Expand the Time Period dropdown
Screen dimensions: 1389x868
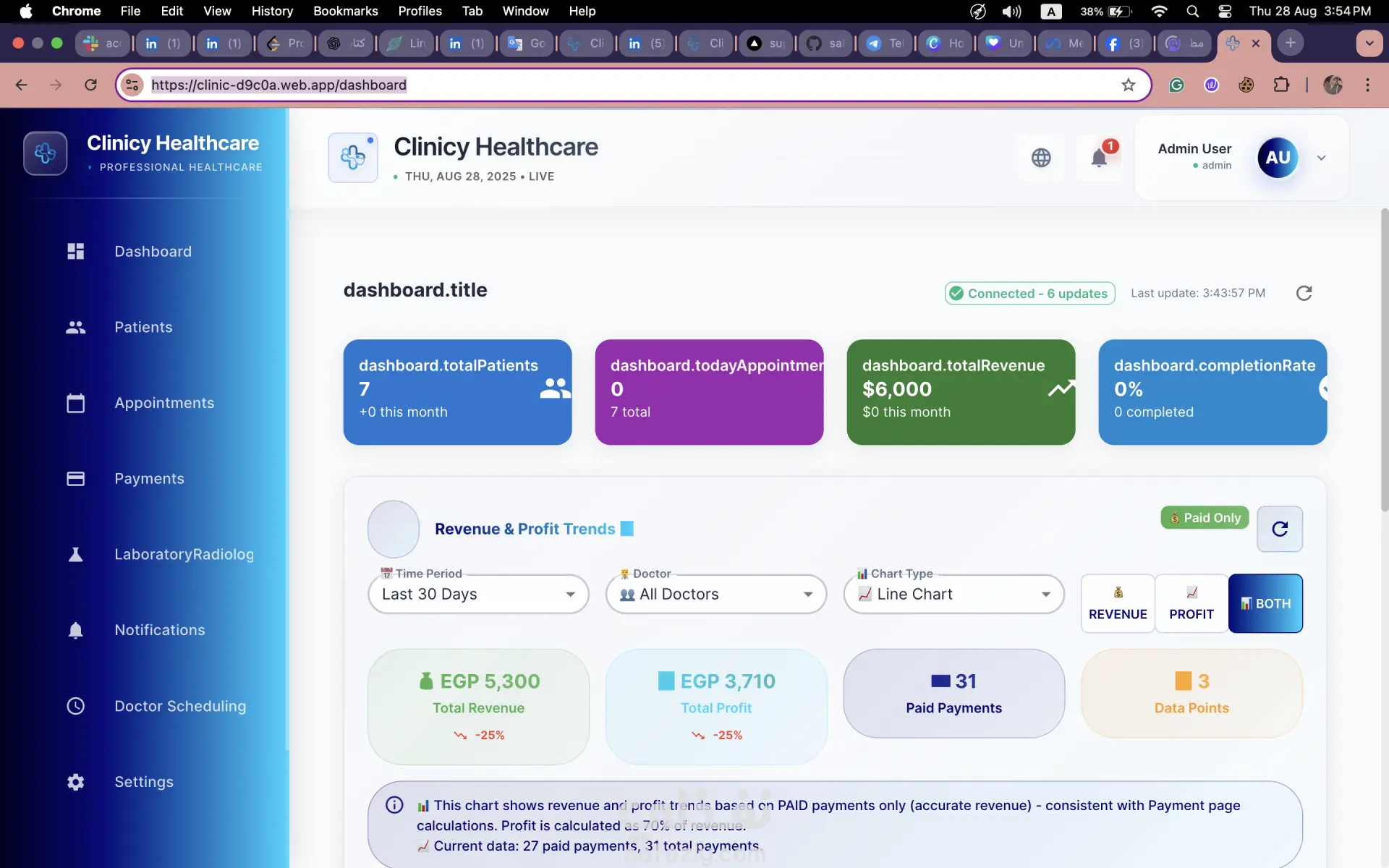pos(478,594)
